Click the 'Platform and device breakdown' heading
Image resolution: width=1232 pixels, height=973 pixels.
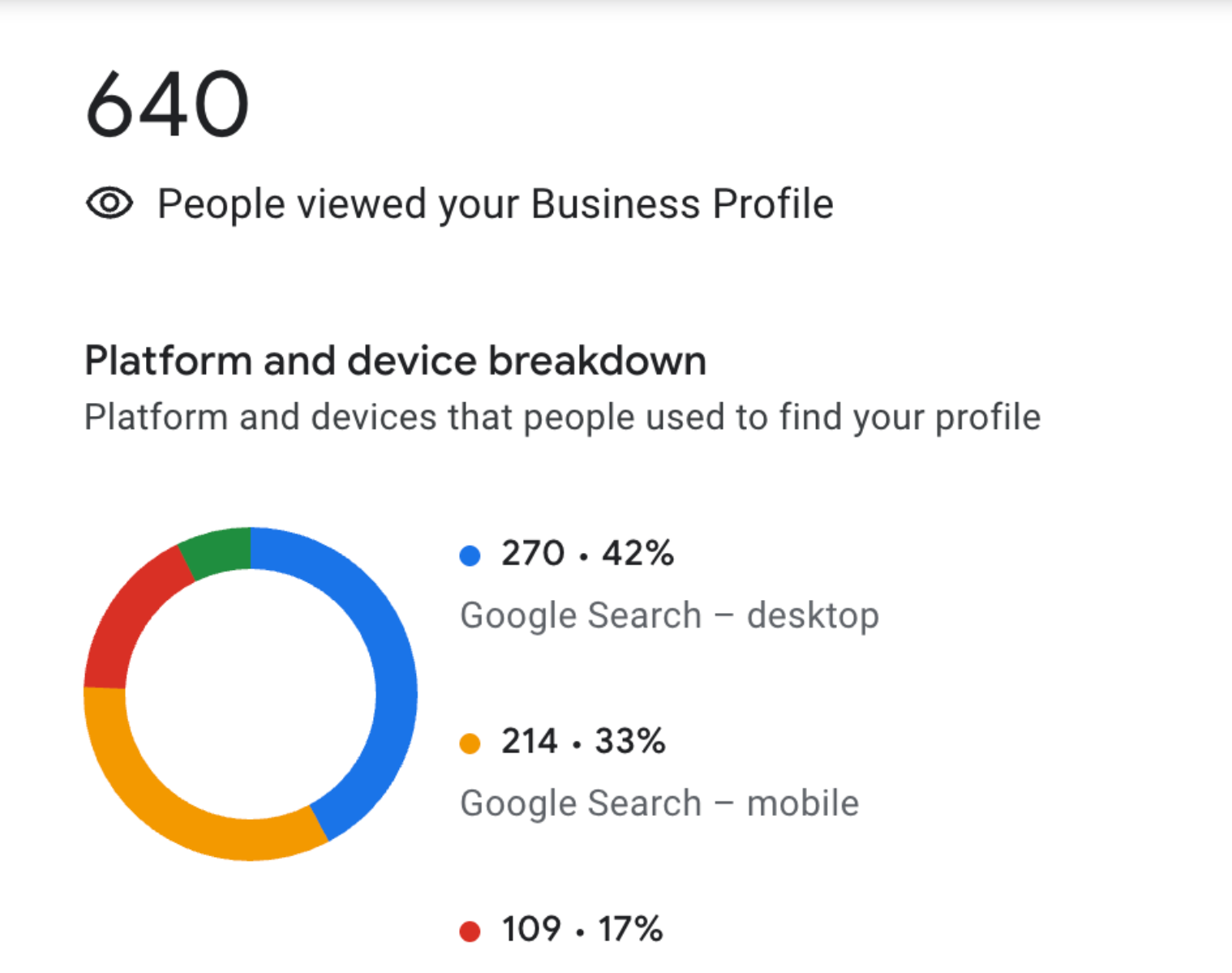point(395,361)
